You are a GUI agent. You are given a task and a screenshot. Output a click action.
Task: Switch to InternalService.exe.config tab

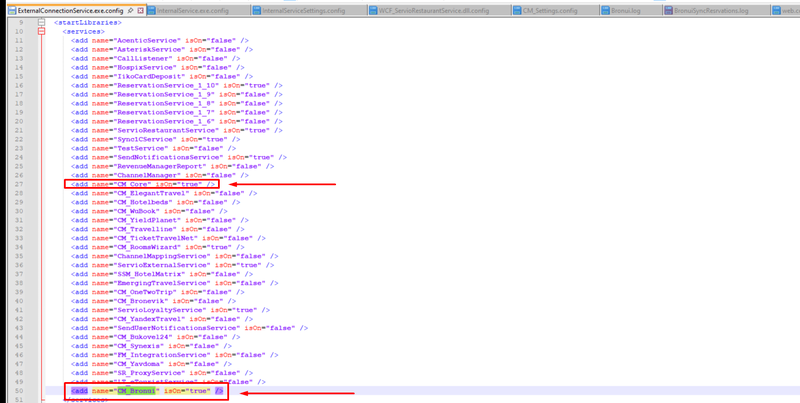[189, 8]
